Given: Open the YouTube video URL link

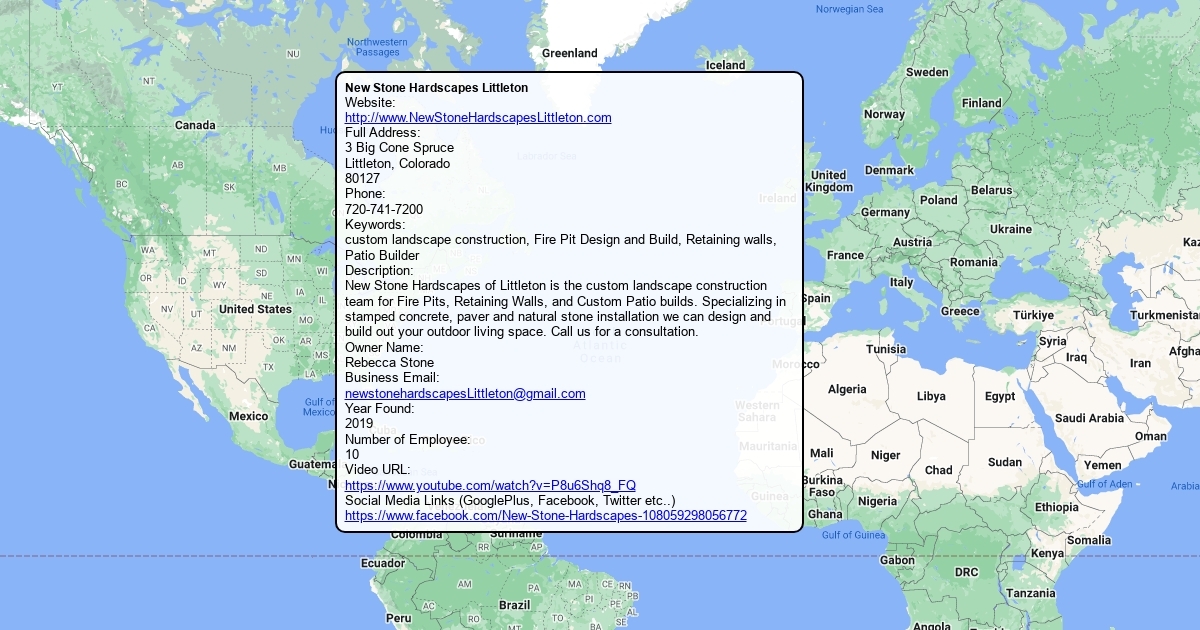Looking at the screenshot, I should 490,485.
